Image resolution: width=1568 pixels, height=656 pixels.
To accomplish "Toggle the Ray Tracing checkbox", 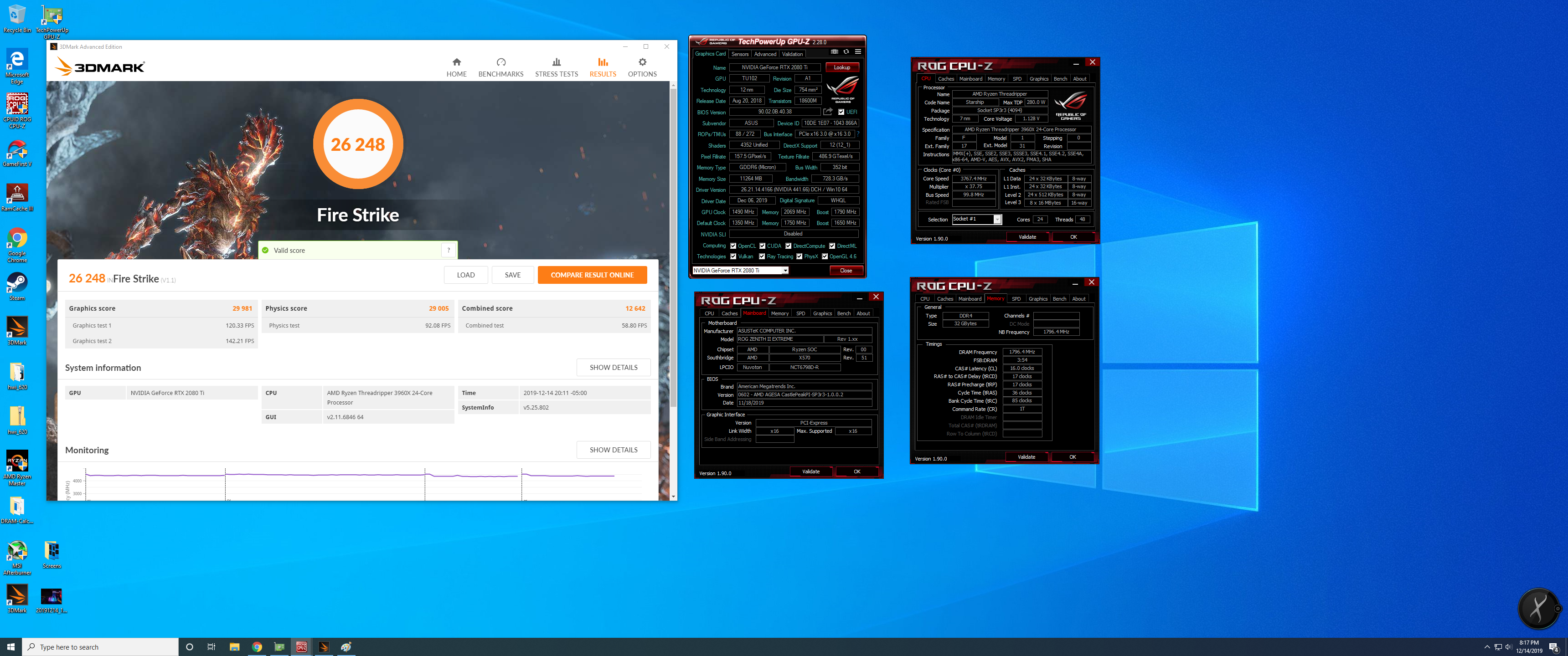I will click(762, 256).
